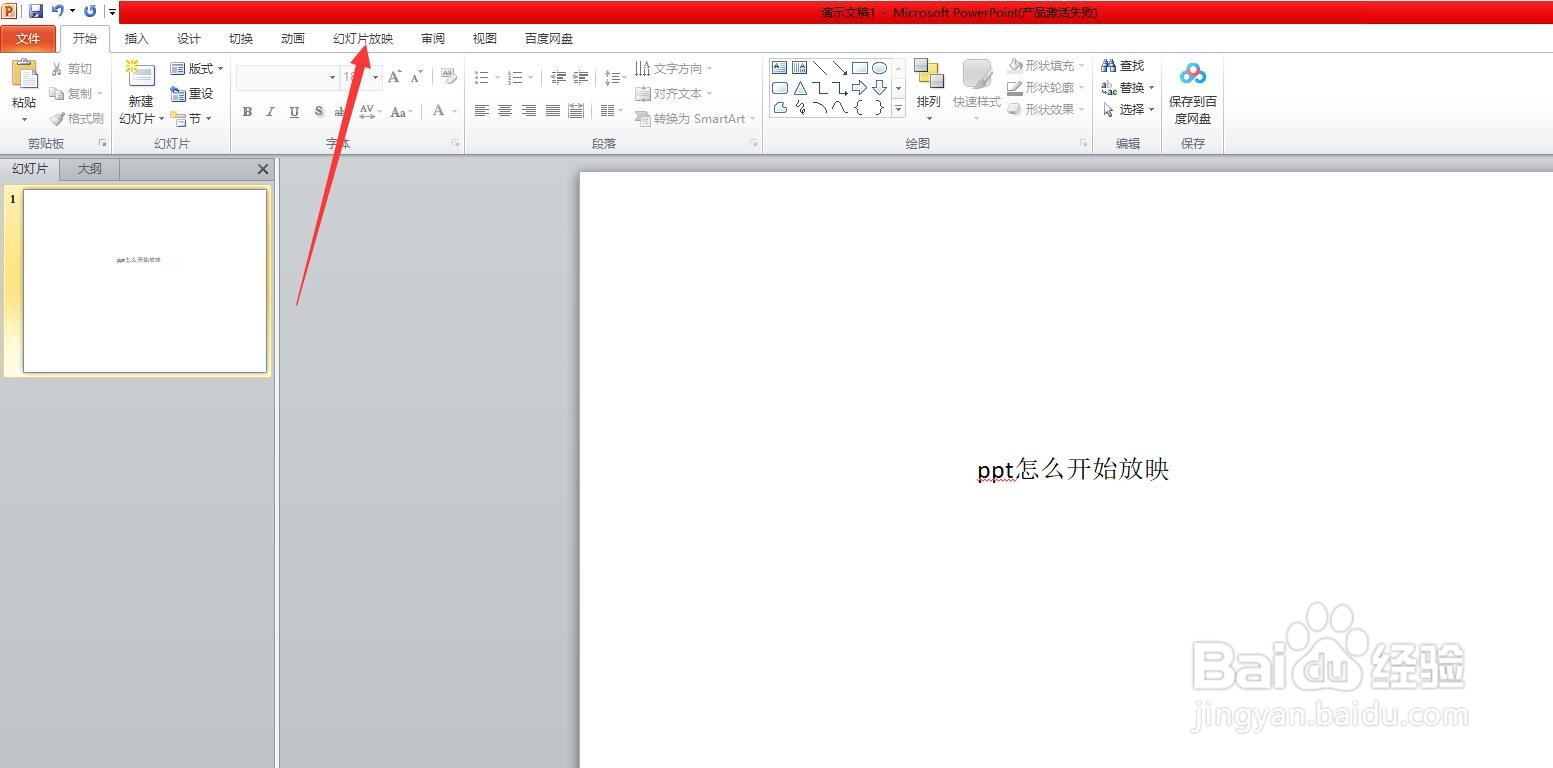
Task: Click the bullets list icon
Action: pyautogui.click(x=482, y=77)
